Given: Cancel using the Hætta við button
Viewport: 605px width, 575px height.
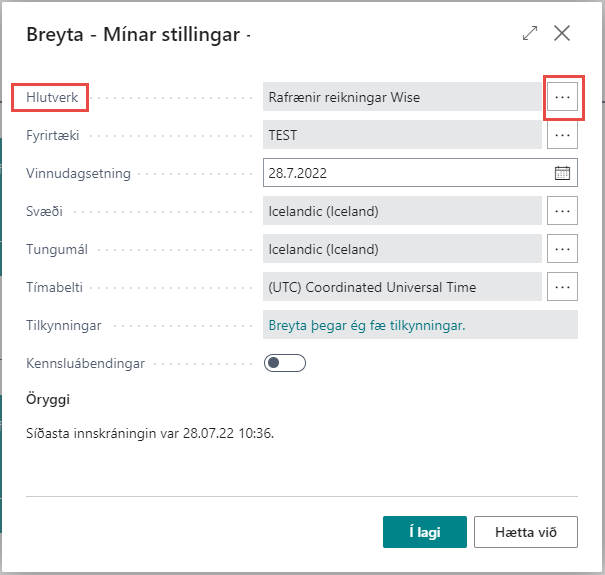Looking at the screenshot, I should [526, 532].
